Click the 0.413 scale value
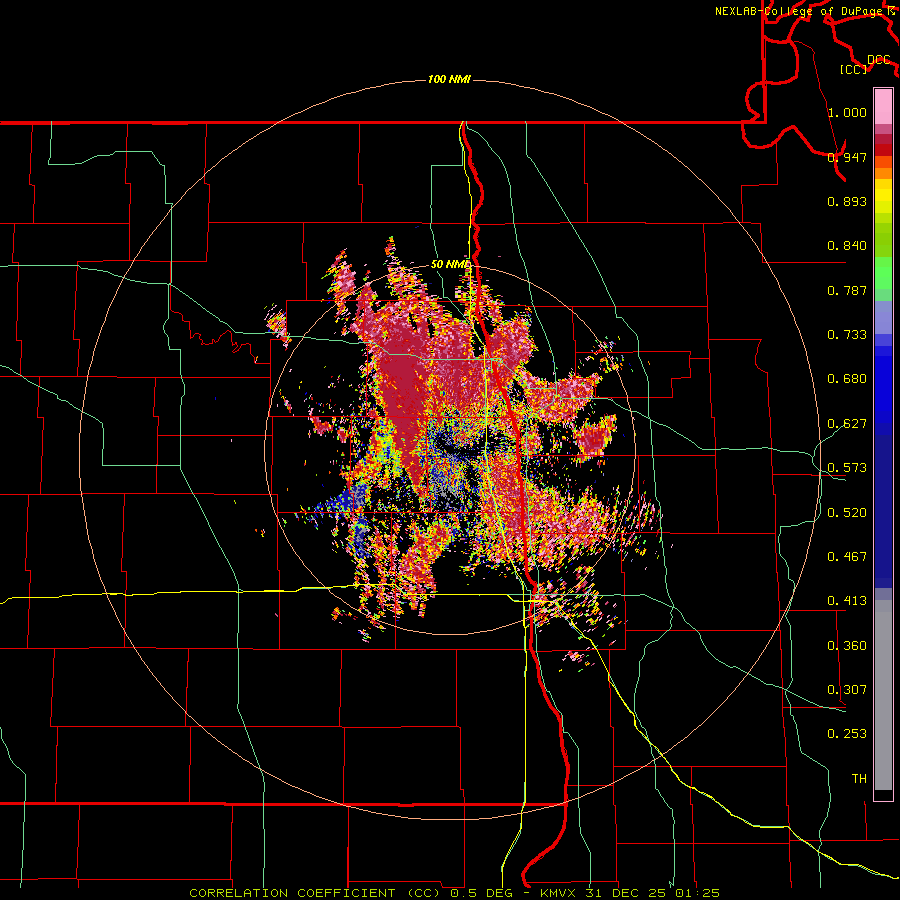The image size is (900, 900). [x=847, y=601]
